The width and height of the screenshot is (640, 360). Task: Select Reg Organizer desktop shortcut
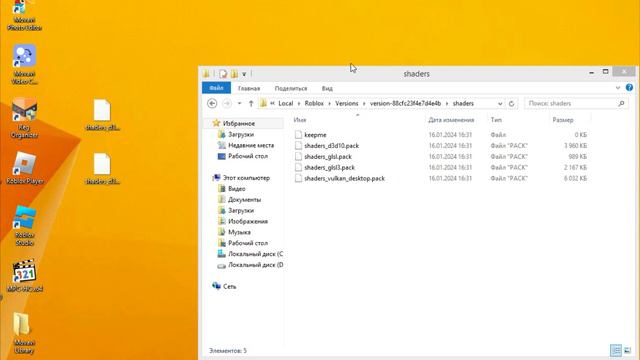pos(24,118)
